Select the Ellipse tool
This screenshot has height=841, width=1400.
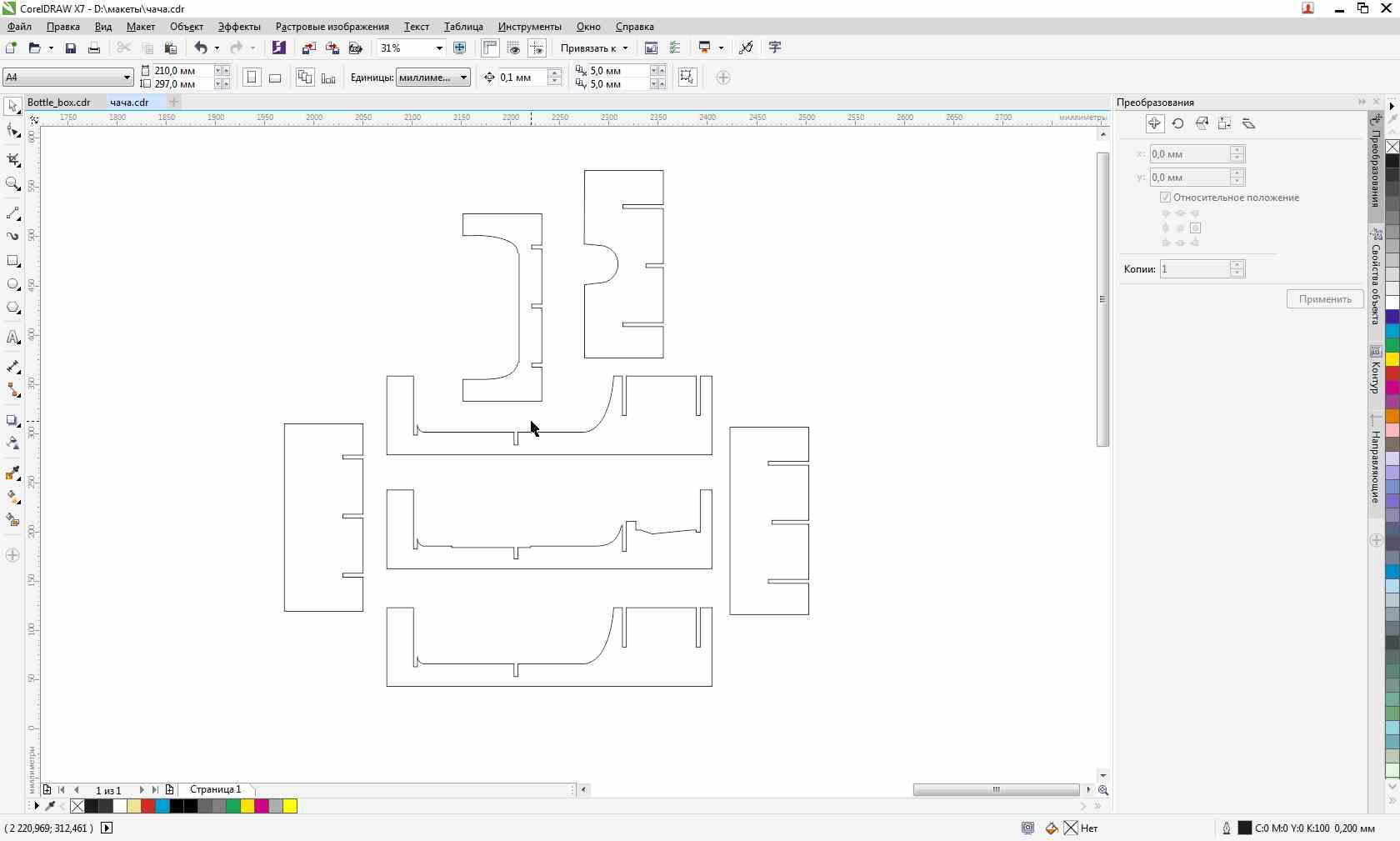pyautogui.click(x=12, y=285)
